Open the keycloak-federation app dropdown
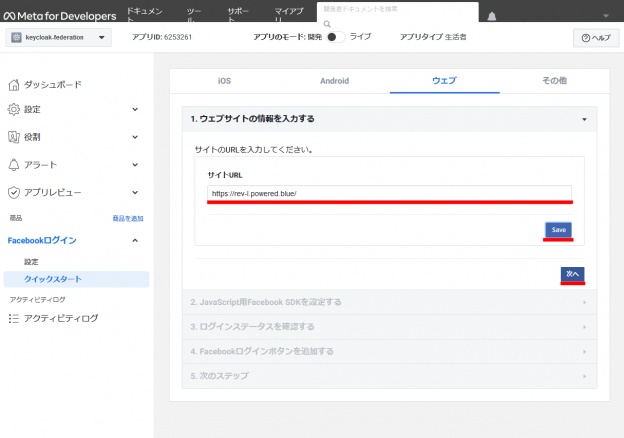This screenshot has height=438, width=624. point(58,37)
